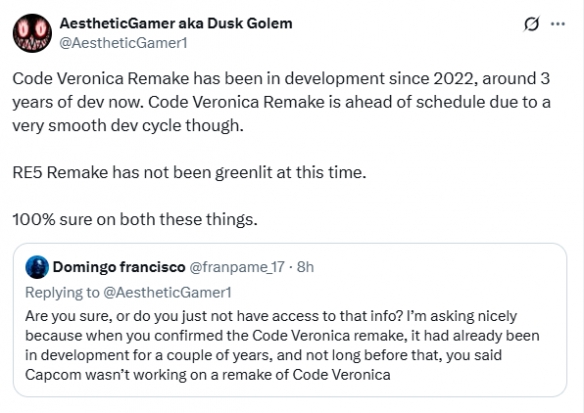Screen dimensions: 584x413
Task: Click the quoted text line starting Are you sure
Action: click(x=271, y=316)
